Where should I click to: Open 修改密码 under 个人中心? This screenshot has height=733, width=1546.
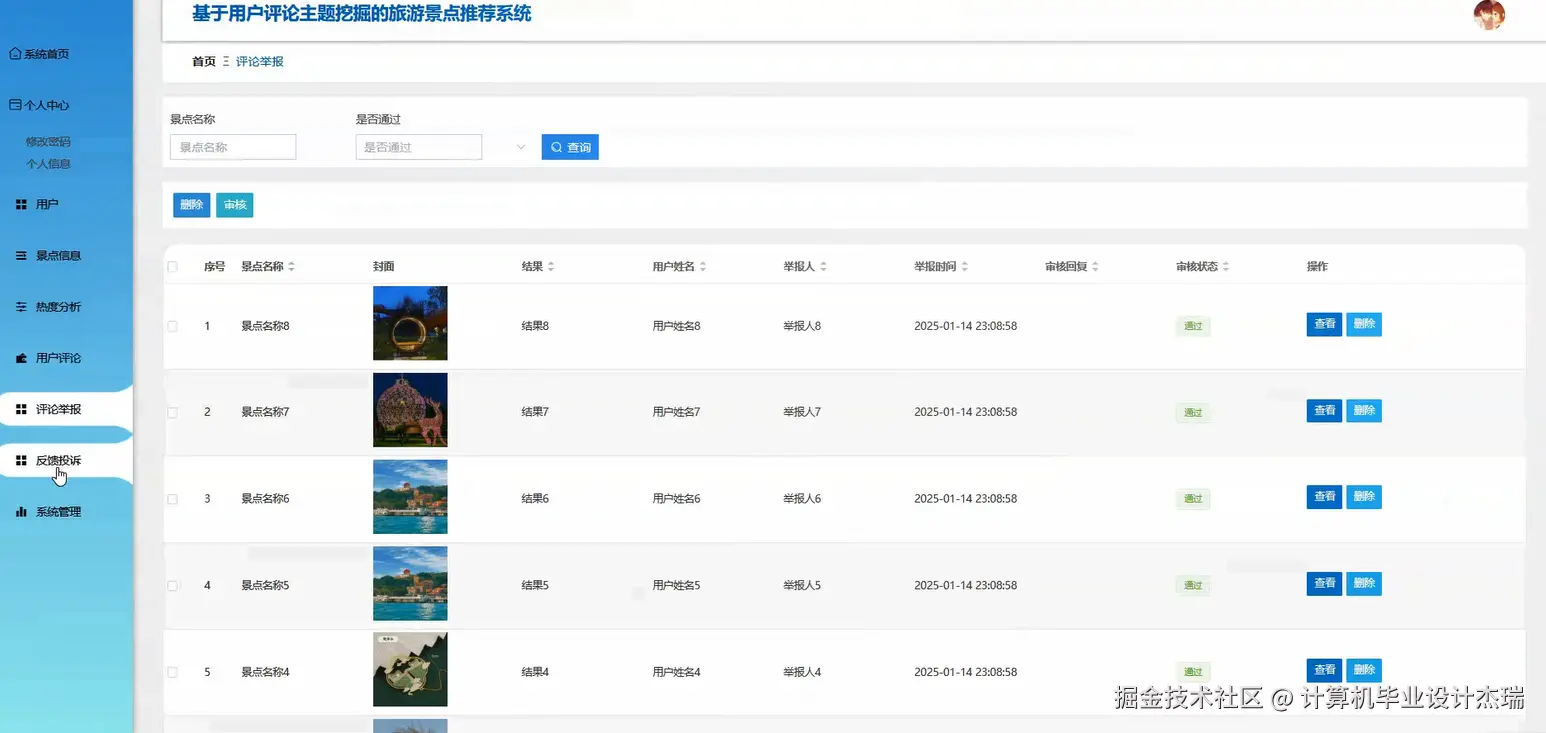[x=48, y=142]
